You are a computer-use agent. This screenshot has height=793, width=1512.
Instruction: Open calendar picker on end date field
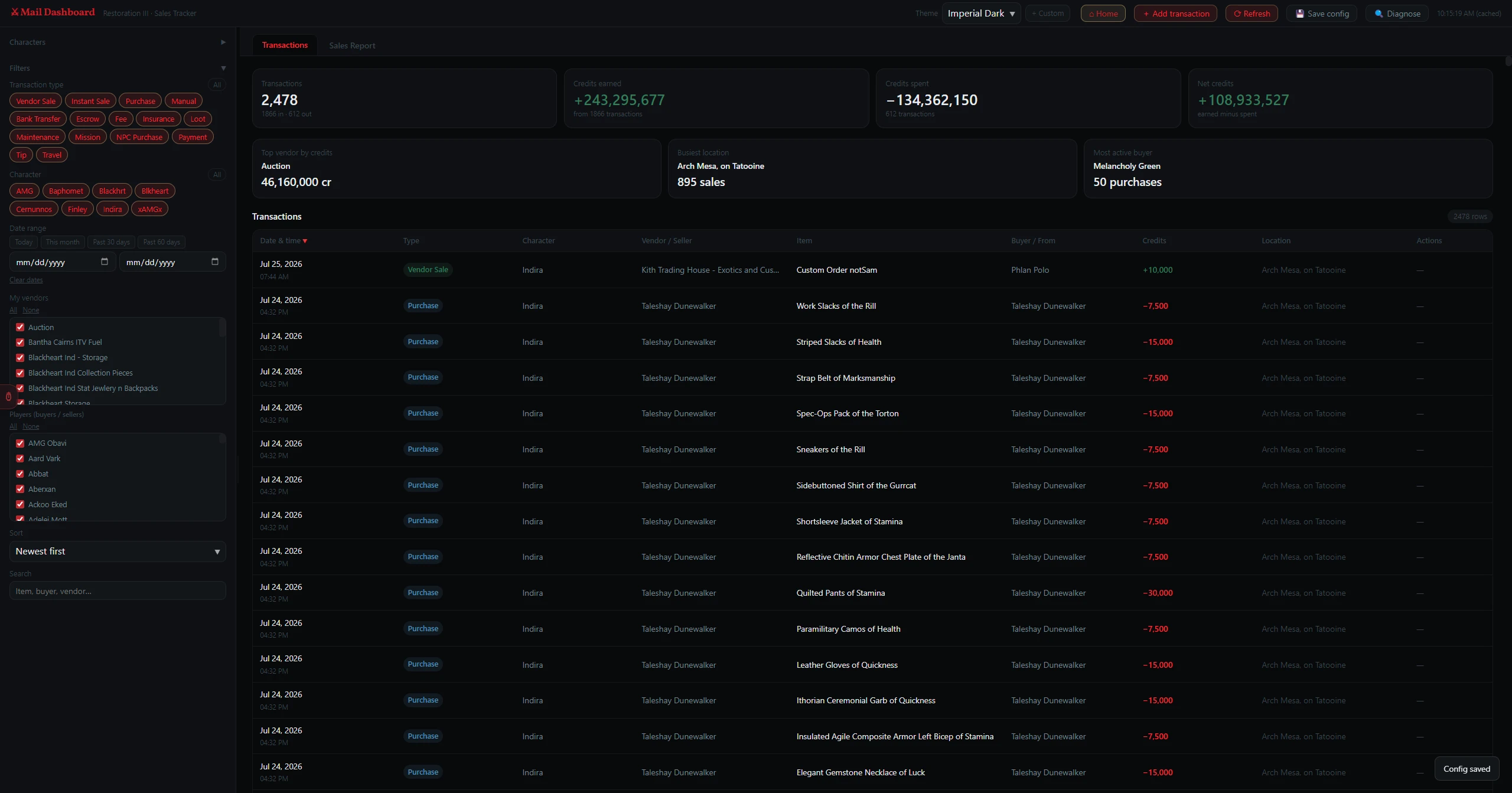tap(215, 262)
